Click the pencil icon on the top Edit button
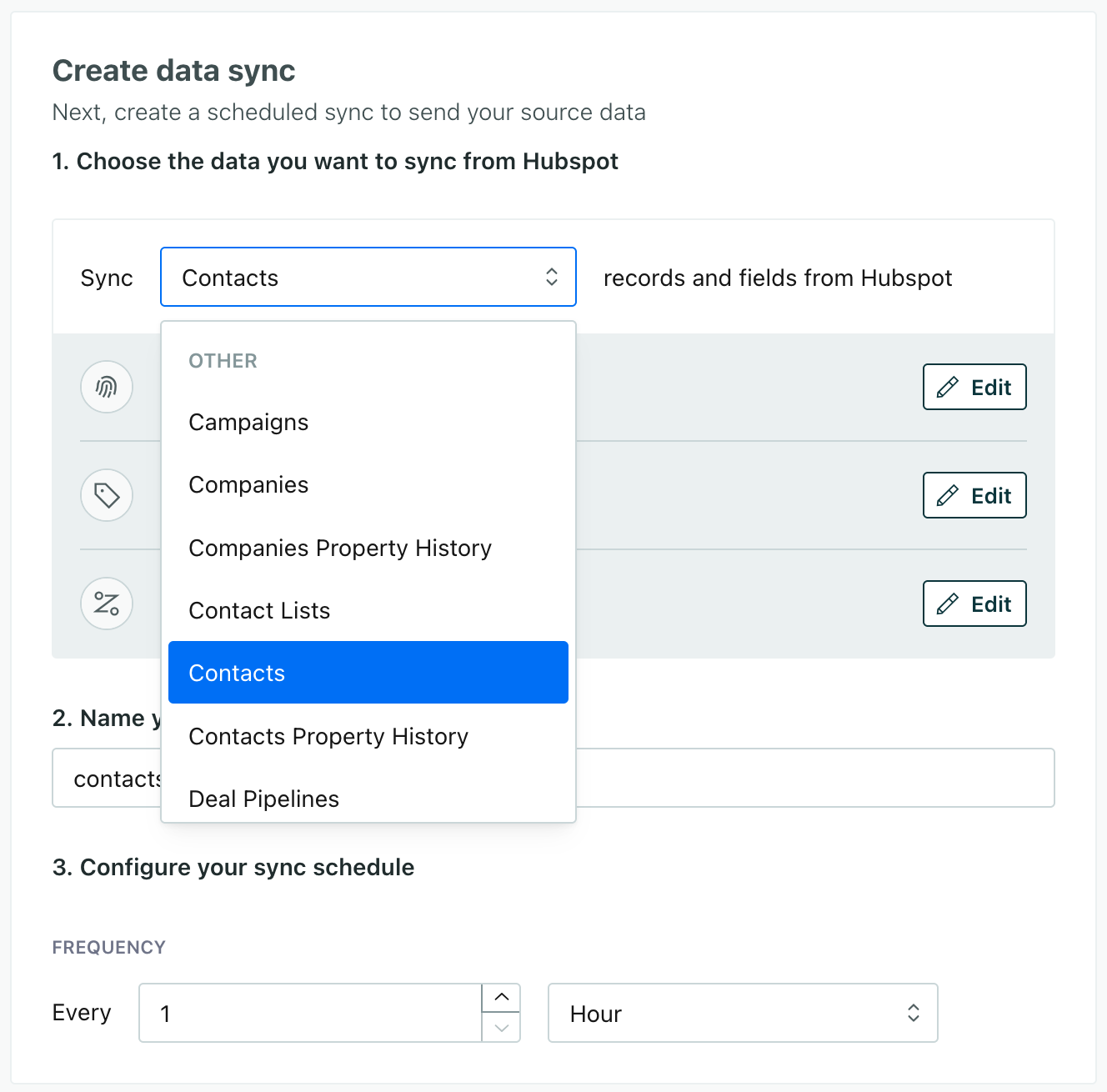 (x=949, y=386)
